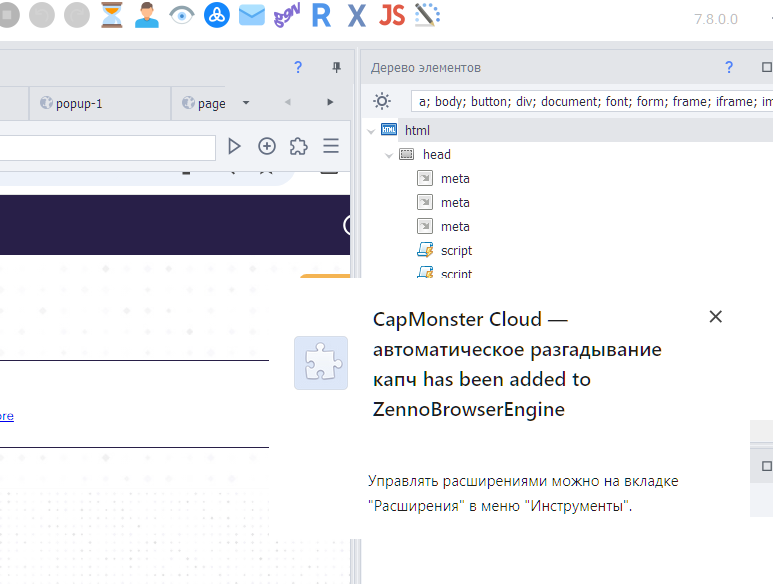The height and width of the screenshot is (584, 773).
Task: Click the circled plus icon by address bar
Action: tap(267, 146)
